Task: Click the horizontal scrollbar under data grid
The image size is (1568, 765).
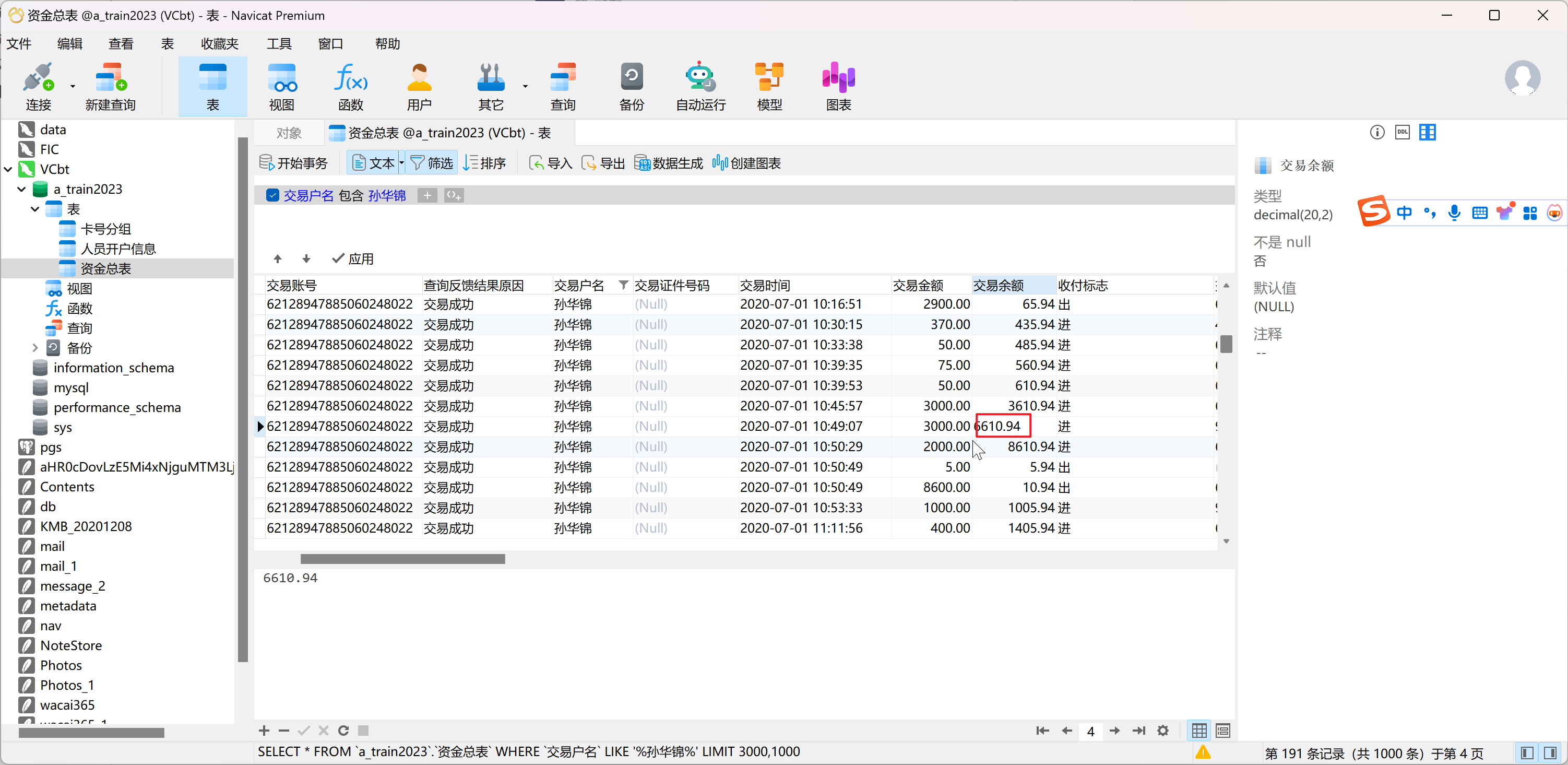Action: tap(402, 559)
